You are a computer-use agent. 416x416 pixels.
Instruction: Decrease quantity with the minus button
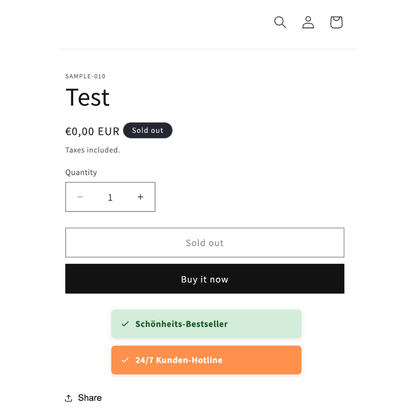tap(80, 197)
